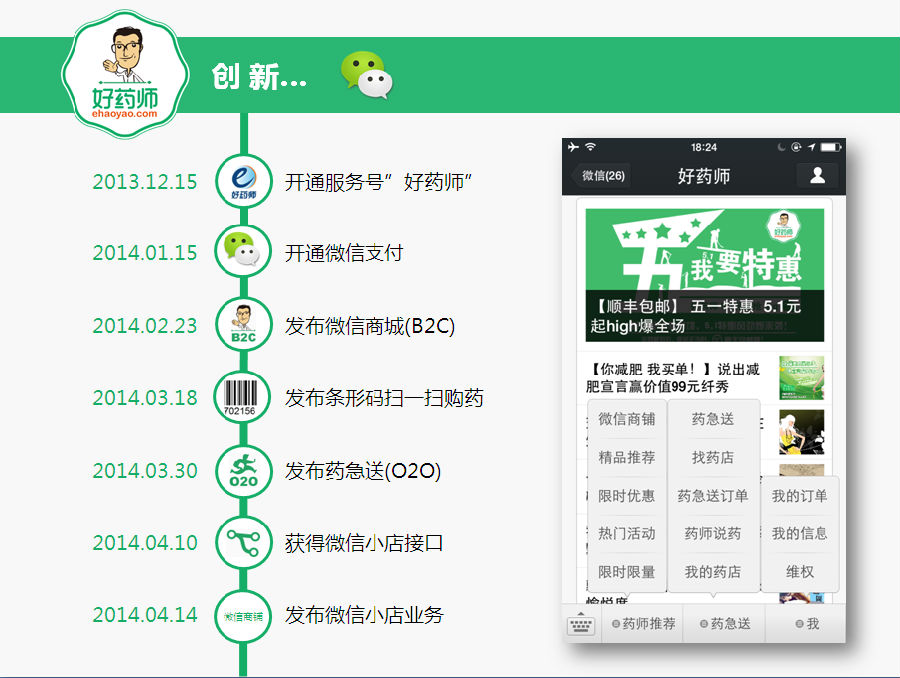Select 限时限量 menu item

[x=627, y=572]
